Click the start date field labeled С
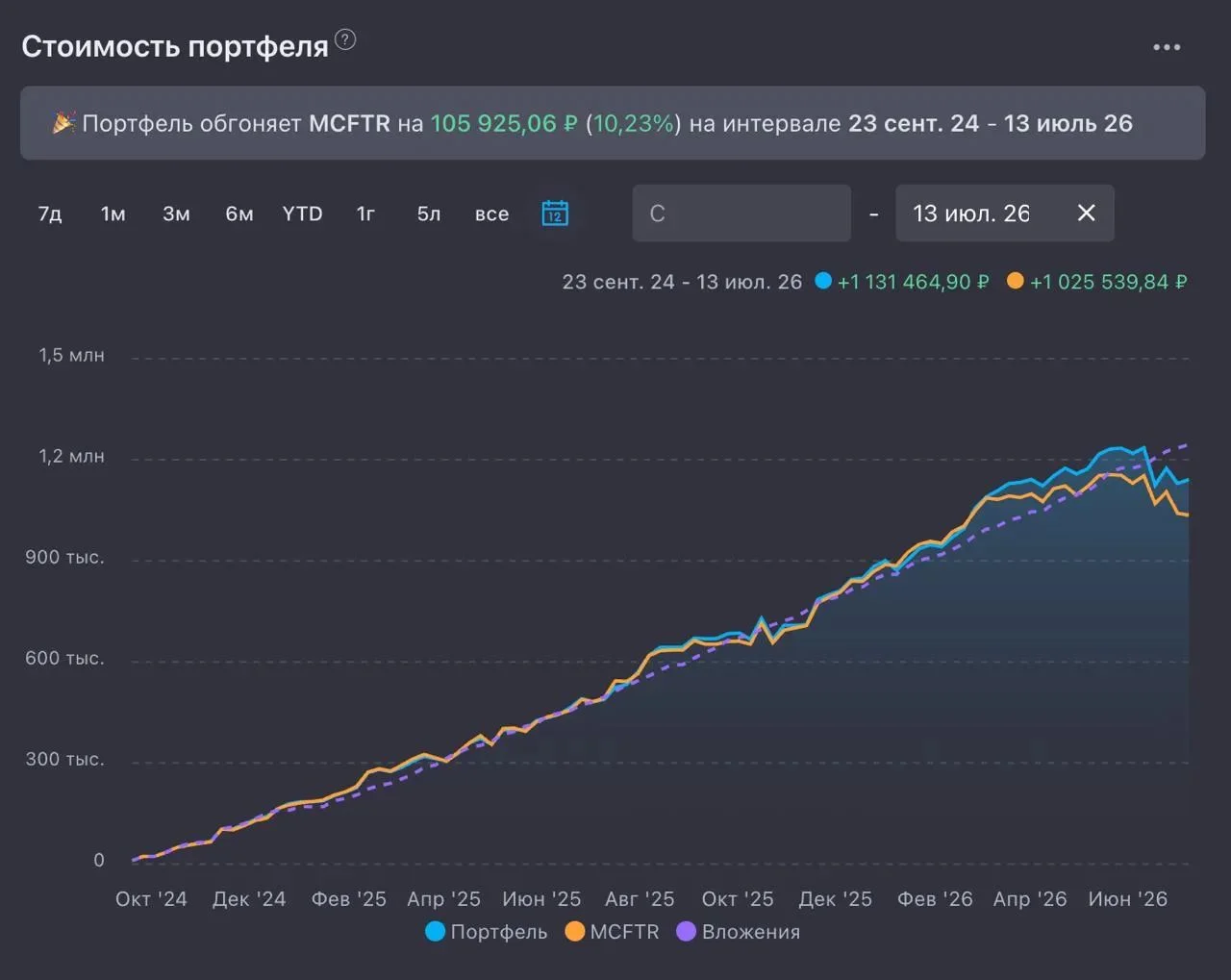Screen dimensions: 1231x980 point(741,213)
